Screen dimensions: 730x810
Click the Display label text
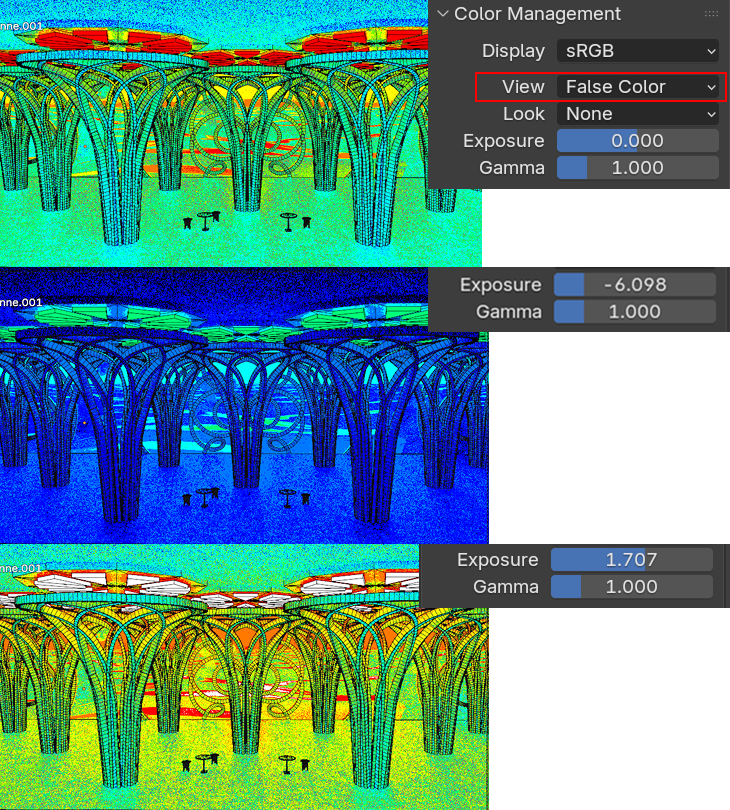[x=513, y=50]
